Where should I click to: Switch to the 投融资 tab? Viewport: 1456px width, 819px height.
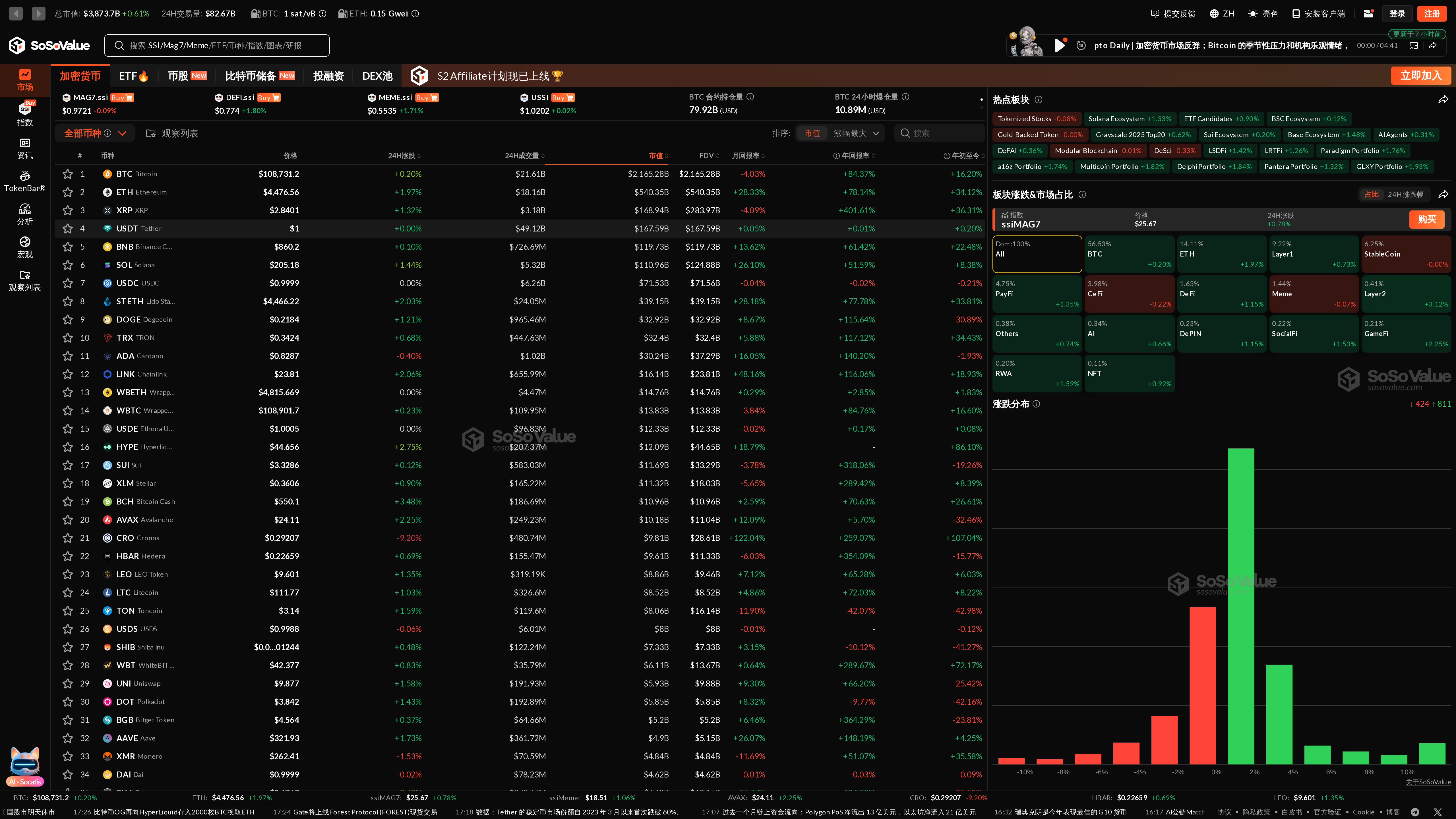[x=328, y=76]
